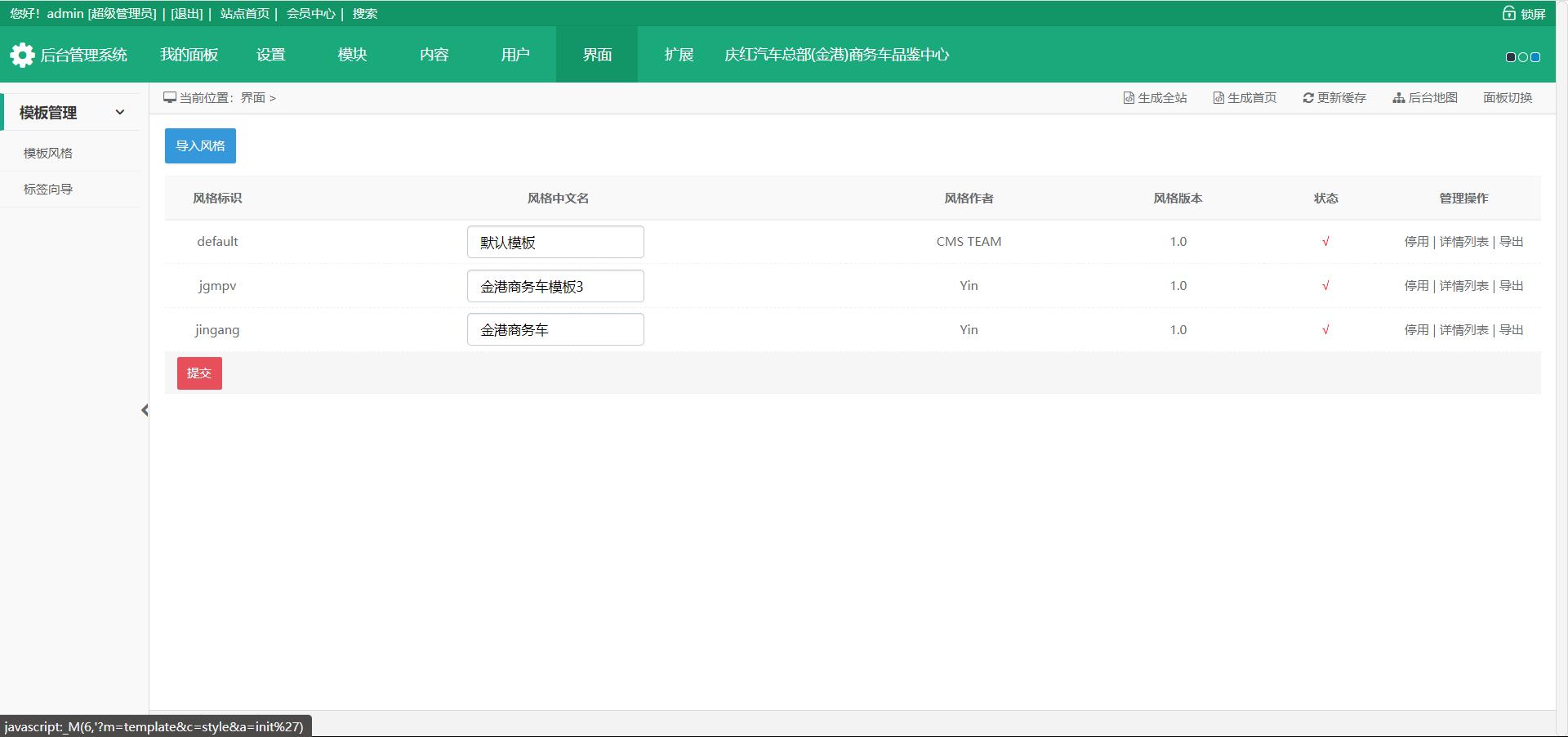Screen dimensions: 1568x737
Task: Open the 界面 menu
Action: (597, 55)
